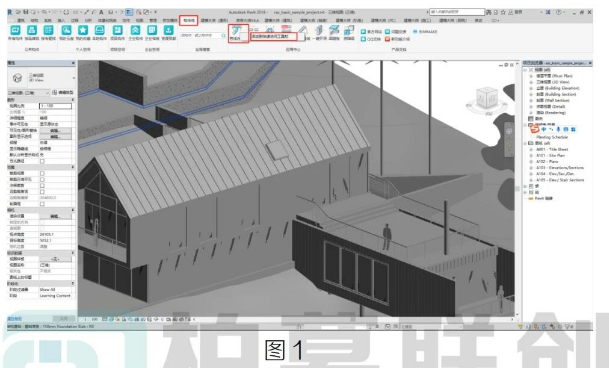Click the 1 : 100 scale on view control bar
The image size is (609, 368).
tap(91, 319)
